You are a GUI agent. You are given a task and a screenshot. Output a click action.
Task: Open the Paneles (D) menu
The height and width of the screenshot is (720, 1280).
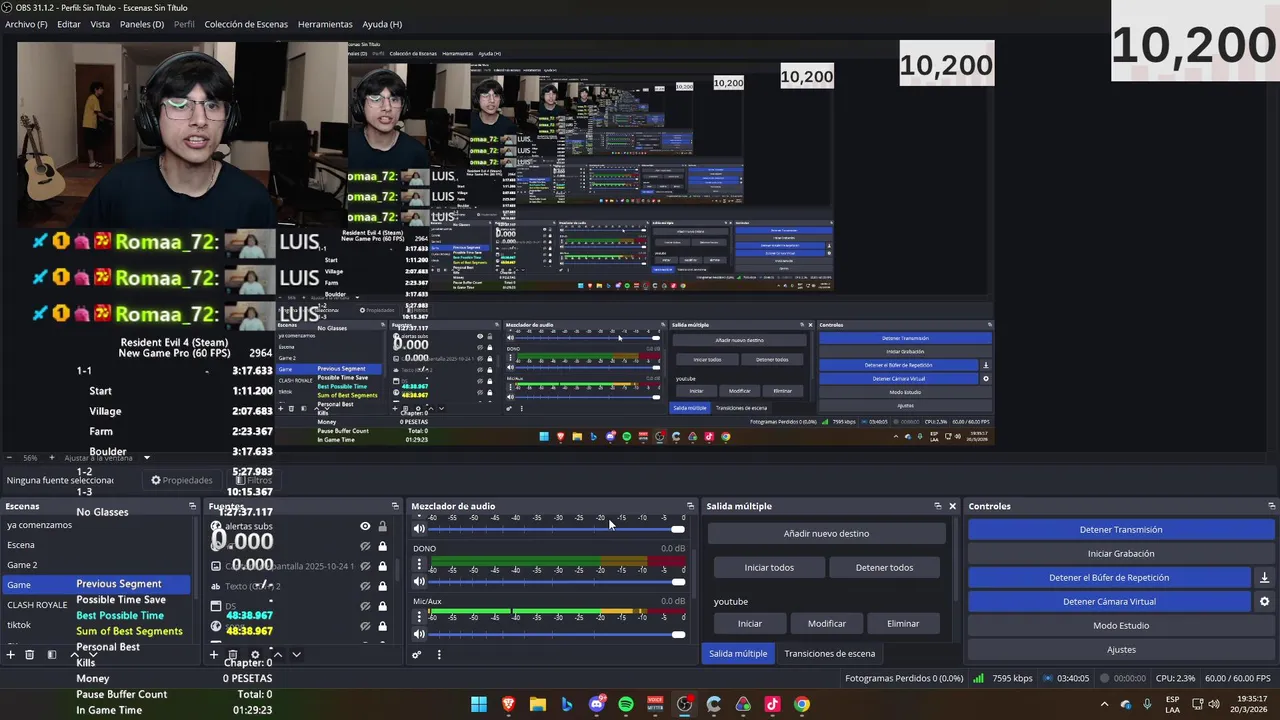(142, 24)
